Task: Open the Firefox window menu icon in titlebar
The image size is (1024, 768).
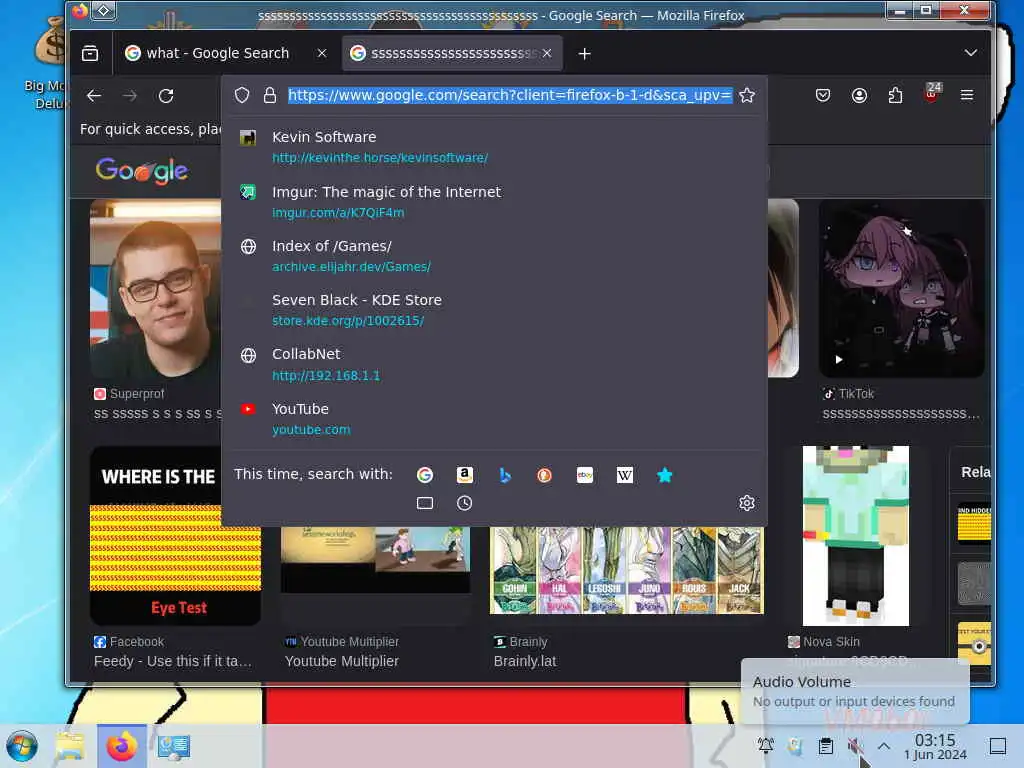Action: (x=104, y=10)
